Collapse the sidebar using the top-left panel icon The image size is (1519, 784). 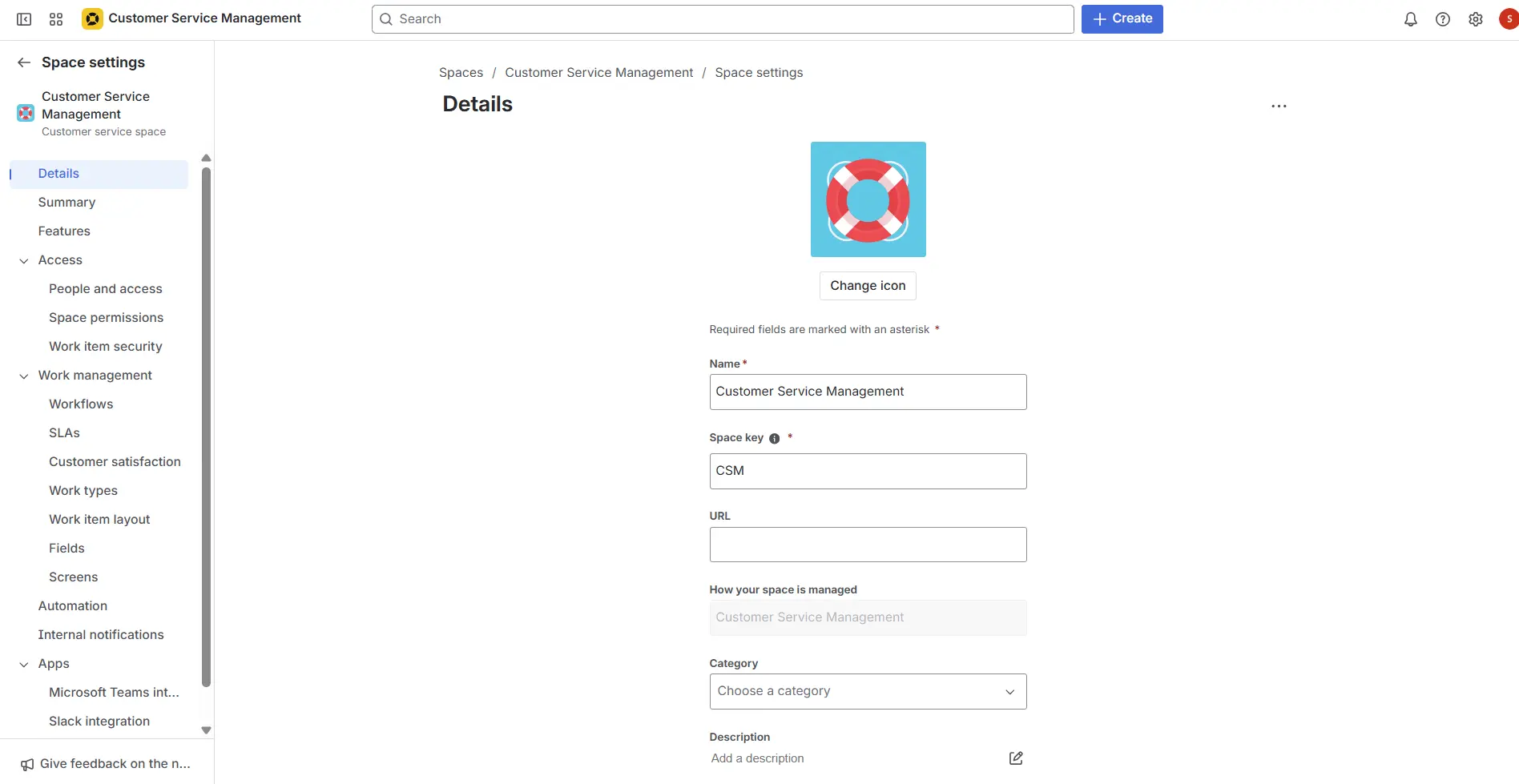(x=24, y=19)
